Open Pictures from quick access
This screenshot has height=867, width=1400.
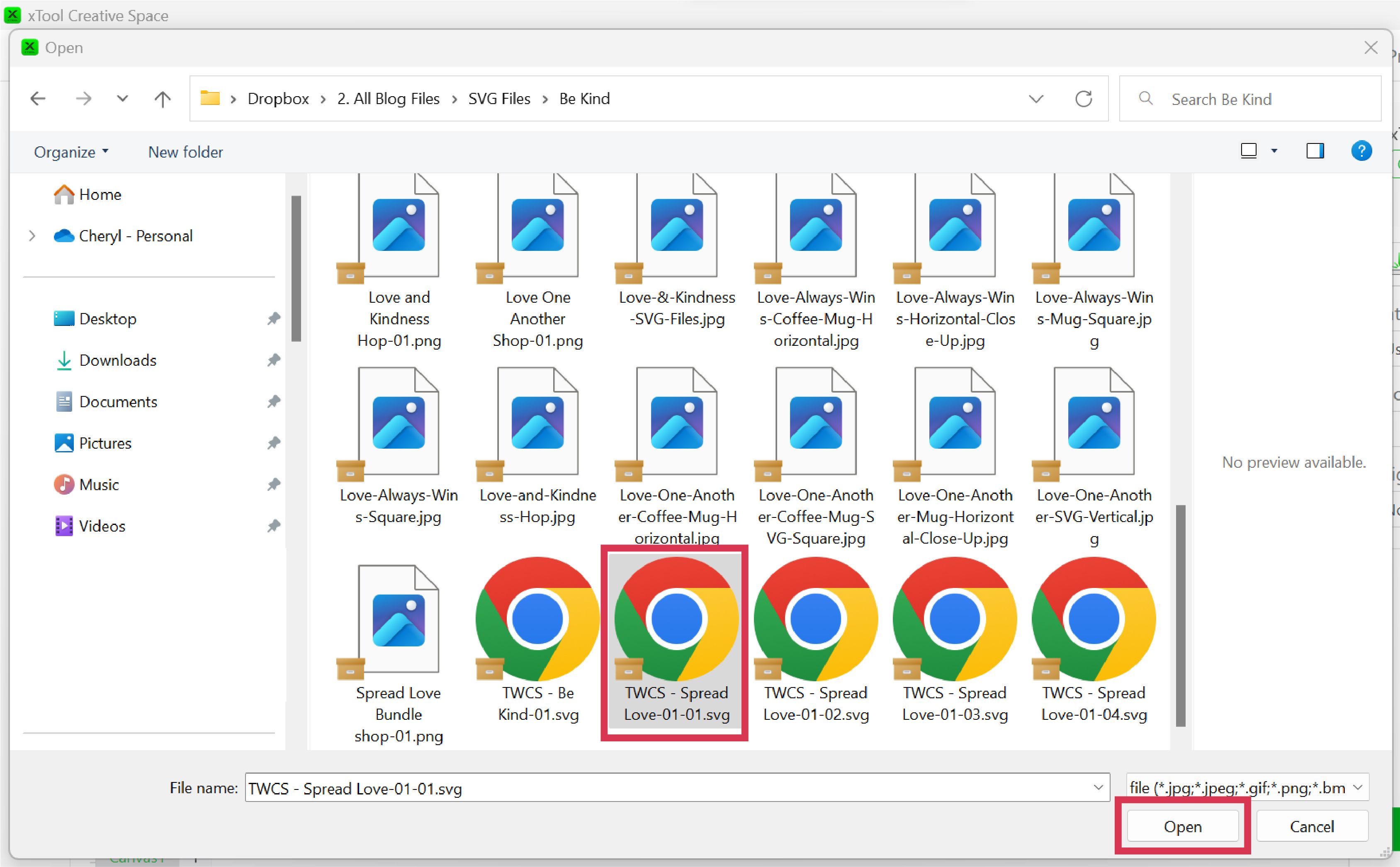point(92,443)
